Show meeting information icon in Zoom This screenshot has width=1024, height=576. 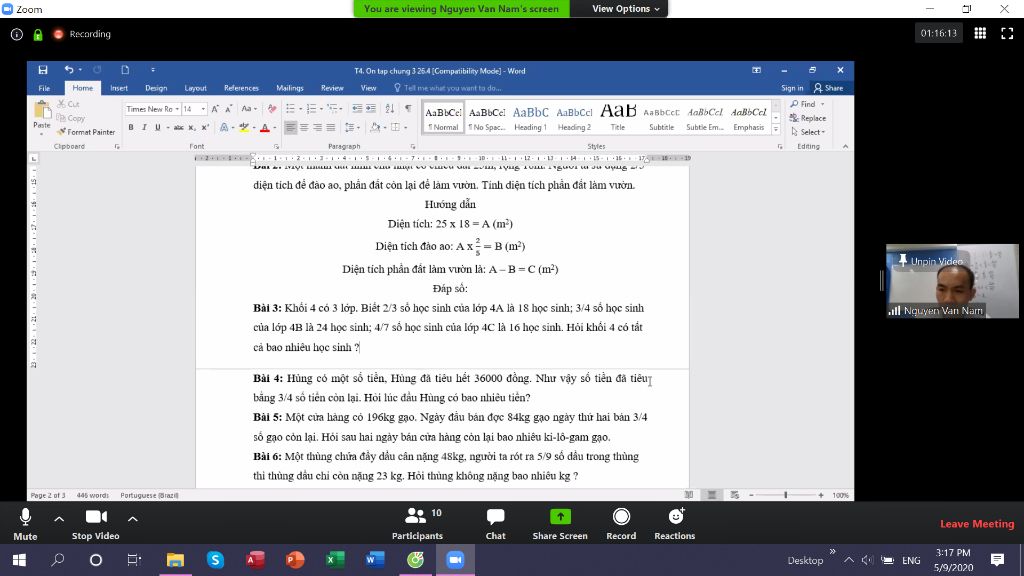pyautogui.click(x=16, y=34)
